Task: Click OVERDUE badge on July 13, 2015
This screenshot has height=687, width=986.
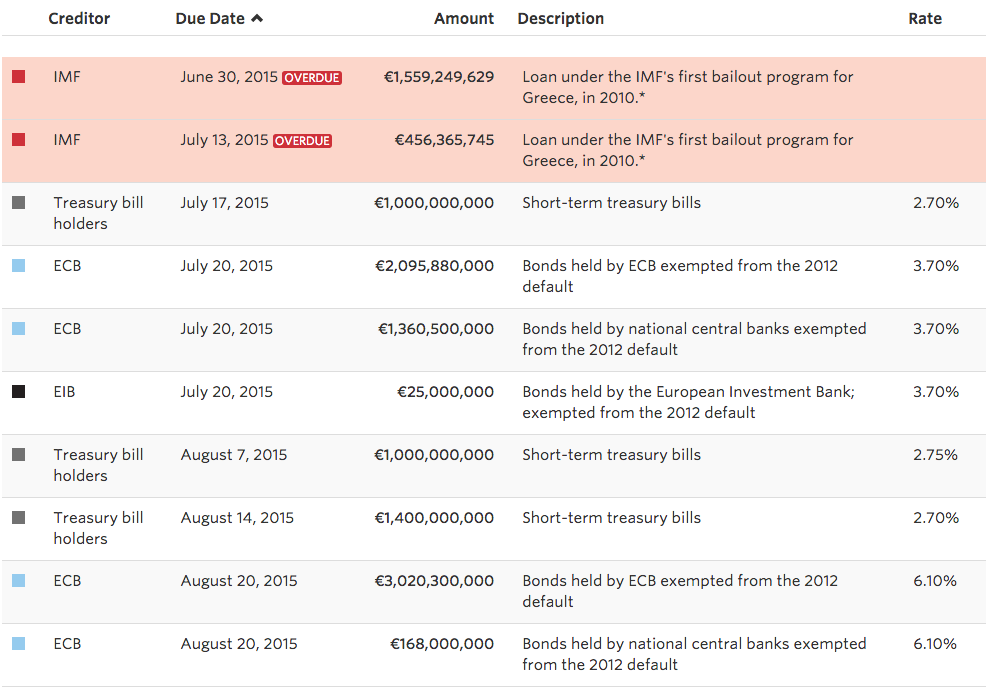Action: click(302, 141)
